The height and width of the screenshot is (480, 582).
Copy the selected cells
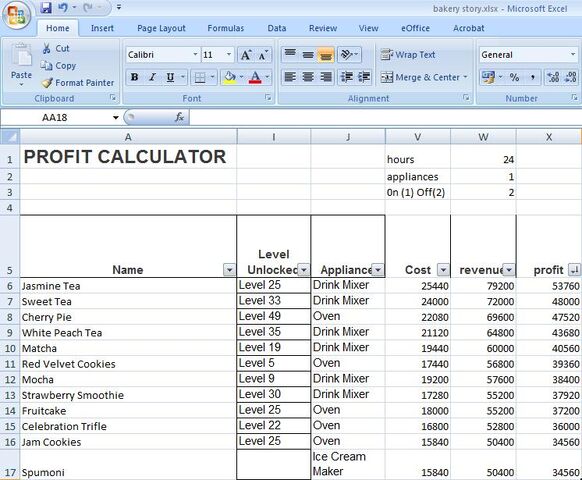(58, 66)
